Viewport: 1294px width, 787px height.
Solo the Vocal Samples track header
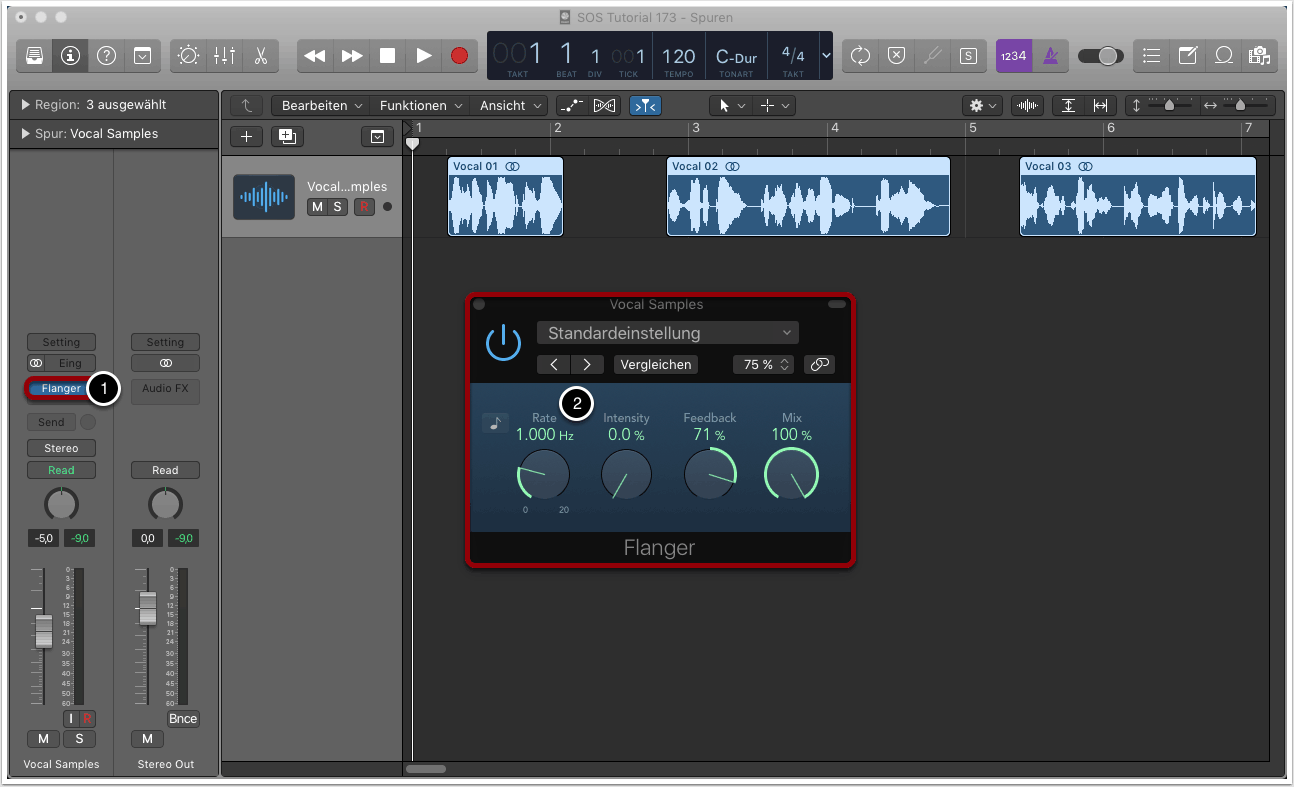pyautogui.click(x=337, y=207)
